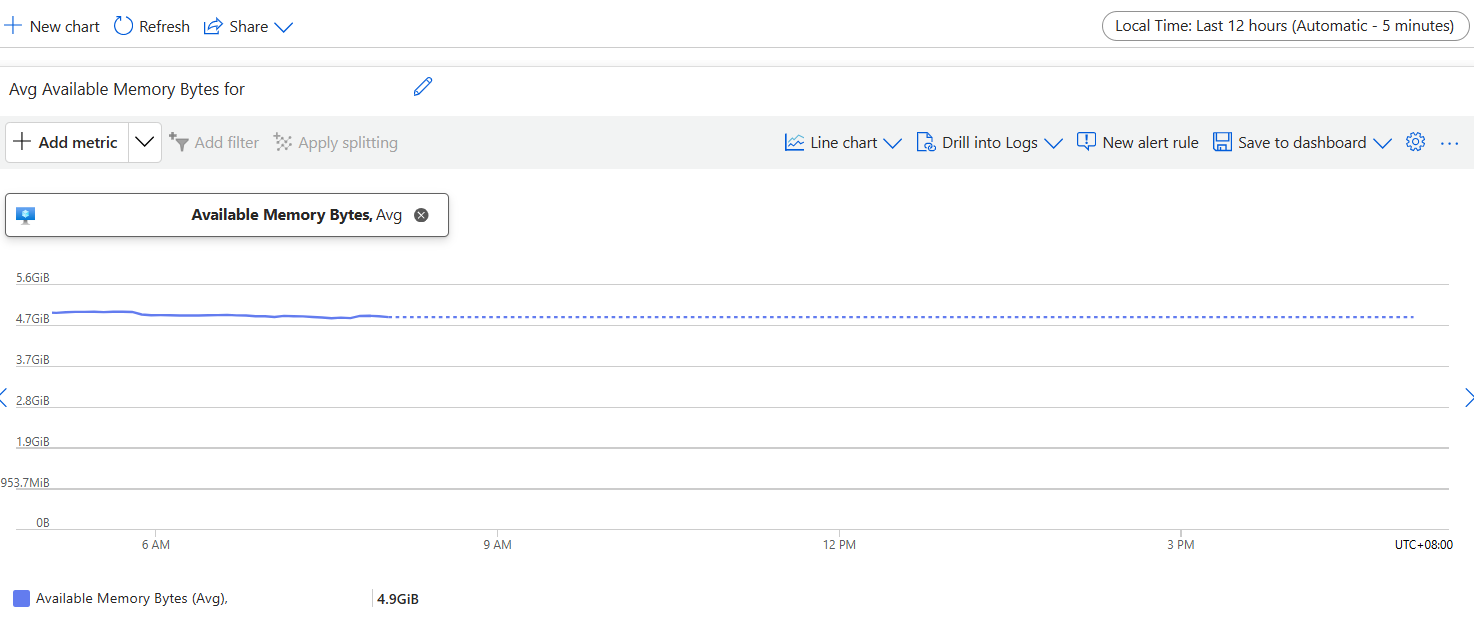The height and width of the screenshot is (629, 1474).
Task: Click the blue legend color swatch
Action: [x=21, y=598]
